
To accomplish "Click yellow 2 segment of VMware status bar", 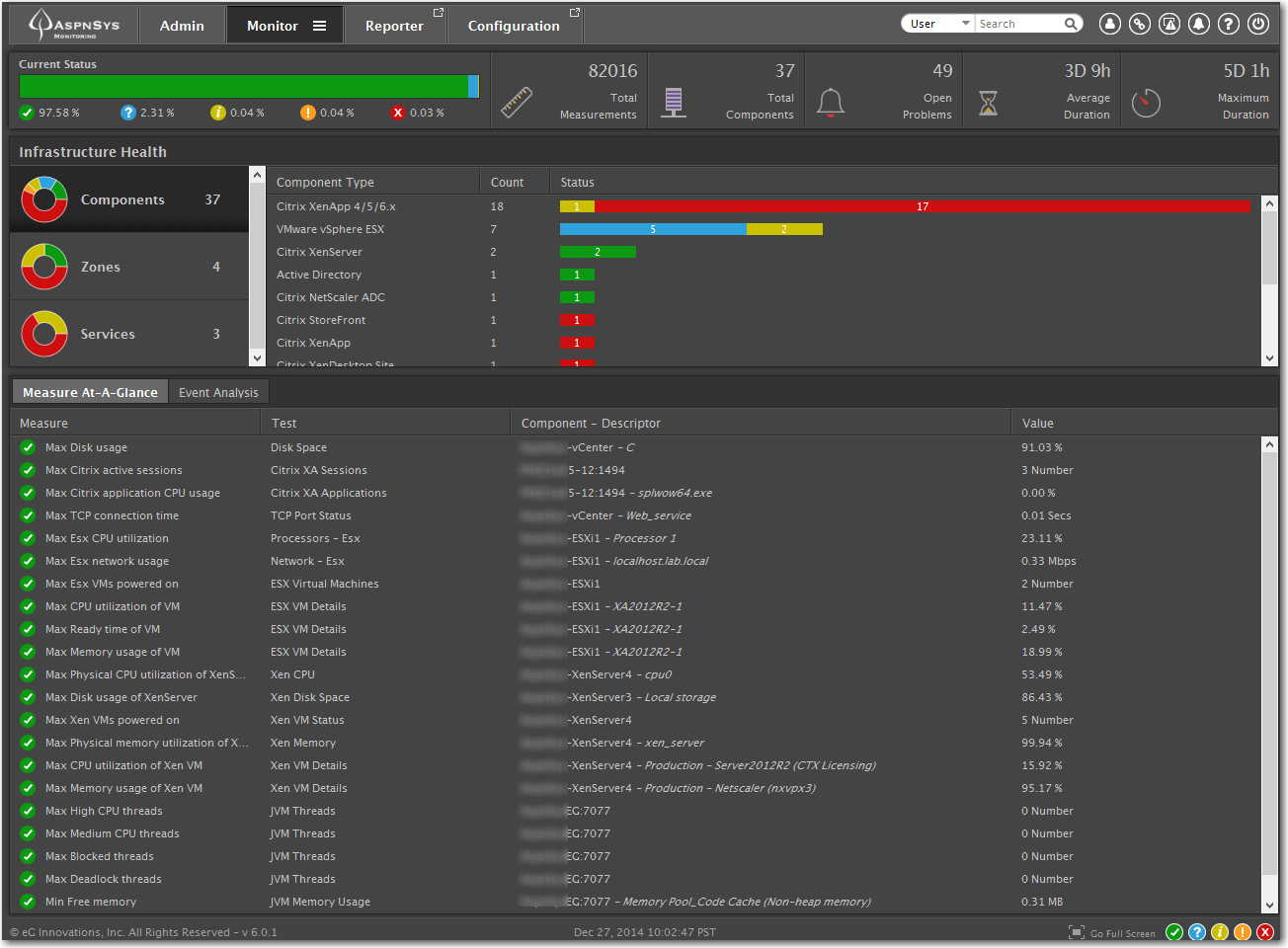I will point(784,229).
